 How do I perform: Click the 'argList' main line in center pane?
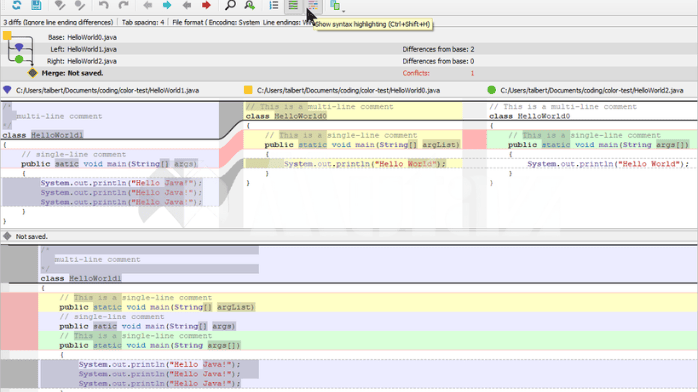tap(362, 145)
